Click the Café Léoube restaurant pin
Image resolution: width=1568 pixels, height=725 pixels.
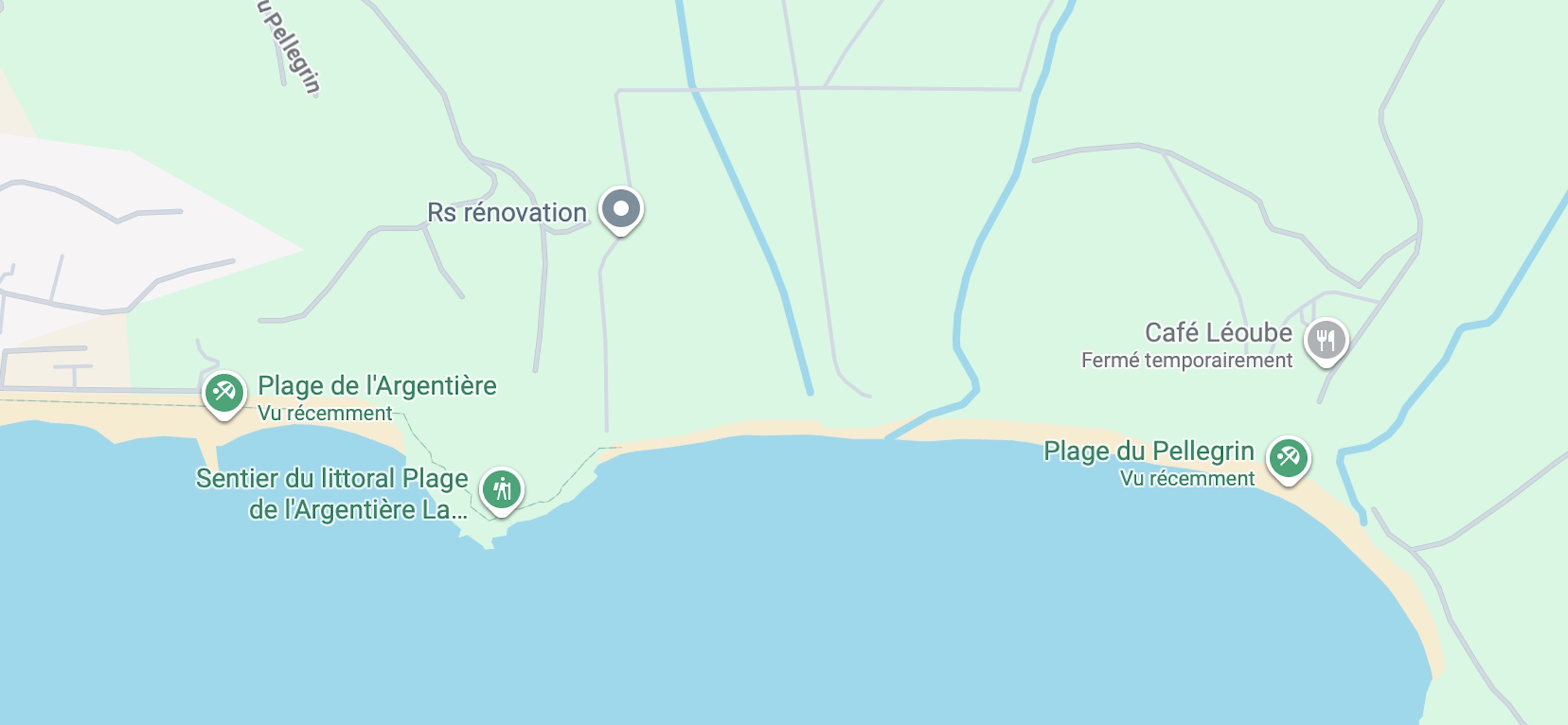(x=1326, y=341)
